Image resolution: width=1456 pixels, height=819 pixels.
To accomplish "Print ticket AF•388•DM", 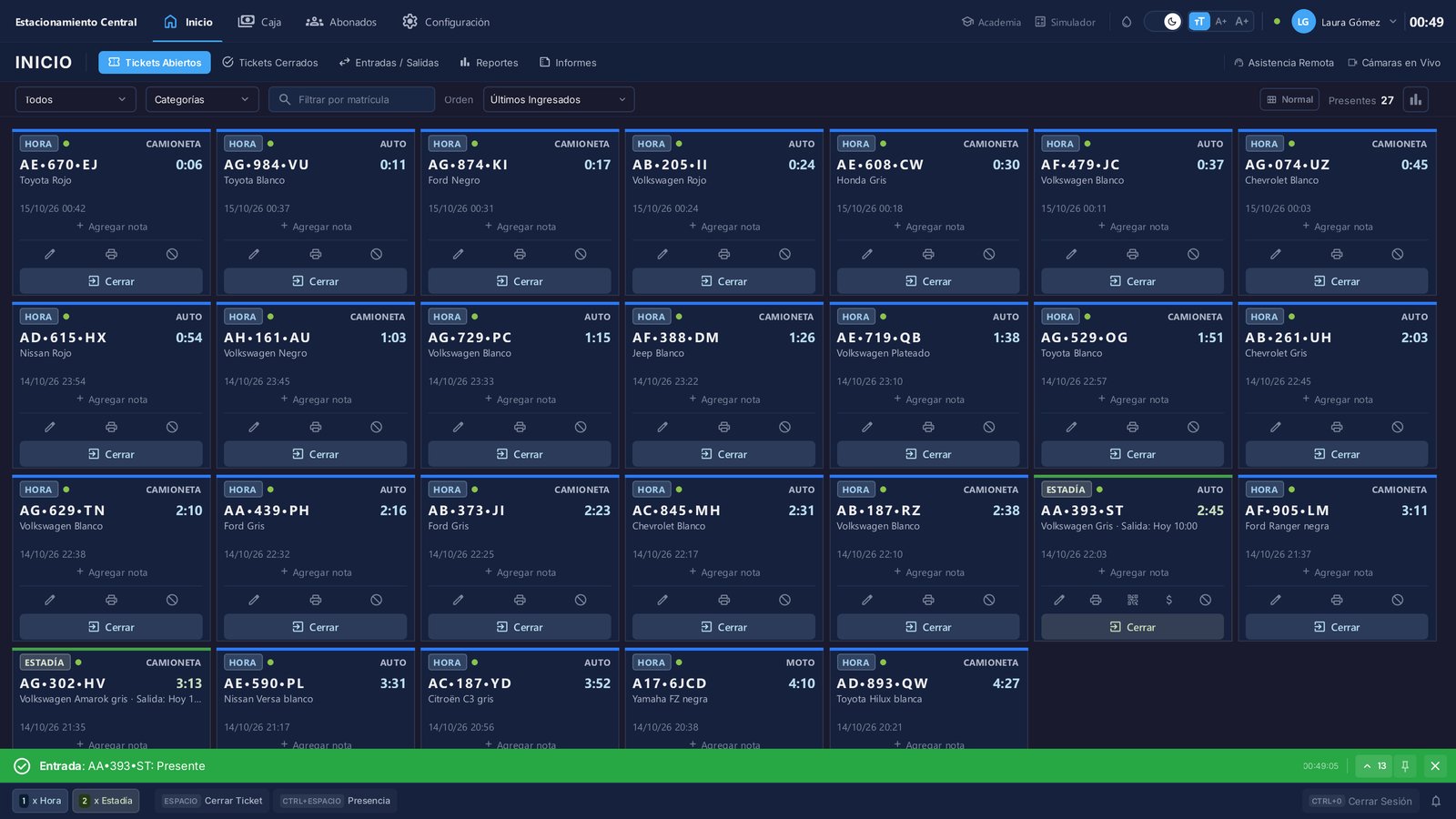I will [723, 427].
